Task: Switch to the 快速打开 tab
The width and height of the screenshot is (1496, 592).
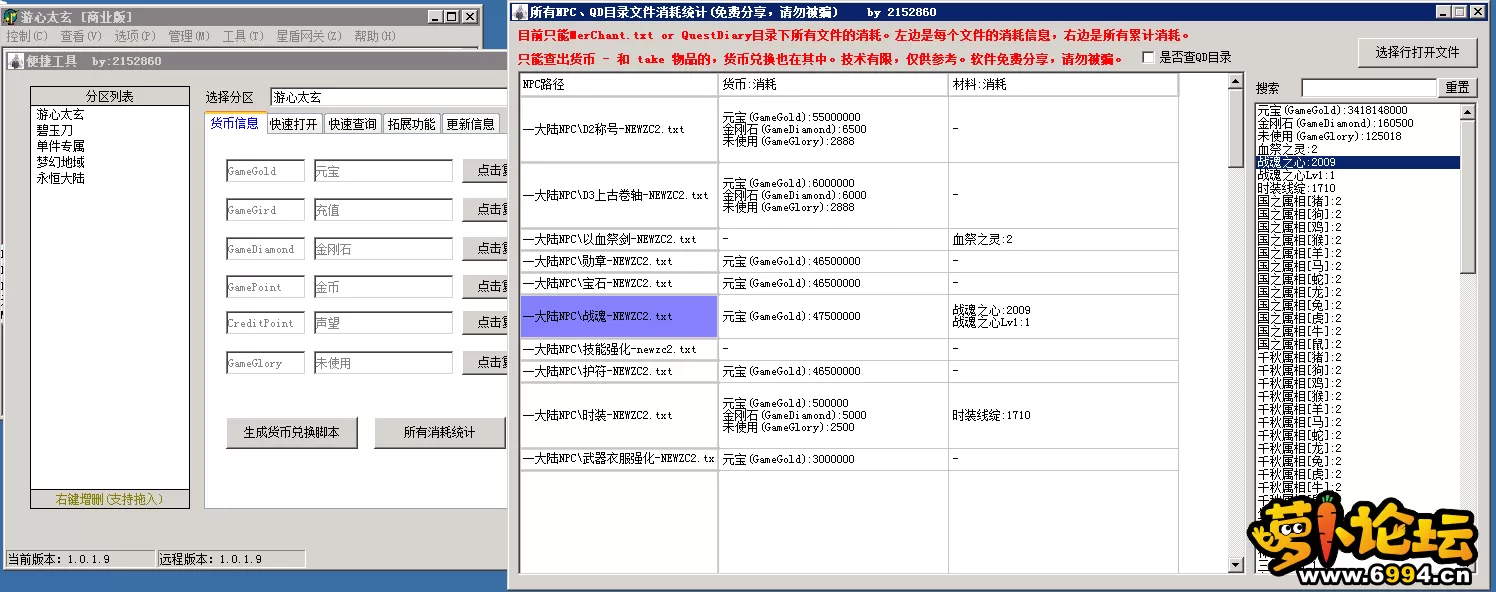Action: [294, 125]
